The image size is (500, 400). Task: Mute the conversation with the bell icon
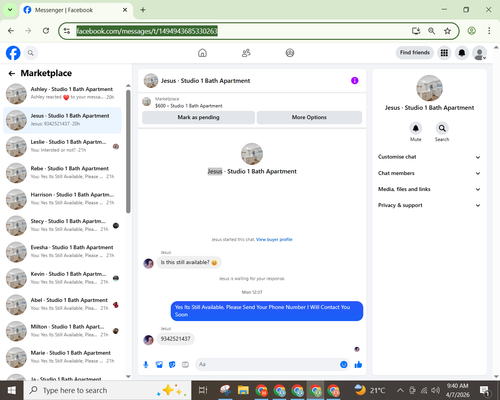(x=416, y=128)
